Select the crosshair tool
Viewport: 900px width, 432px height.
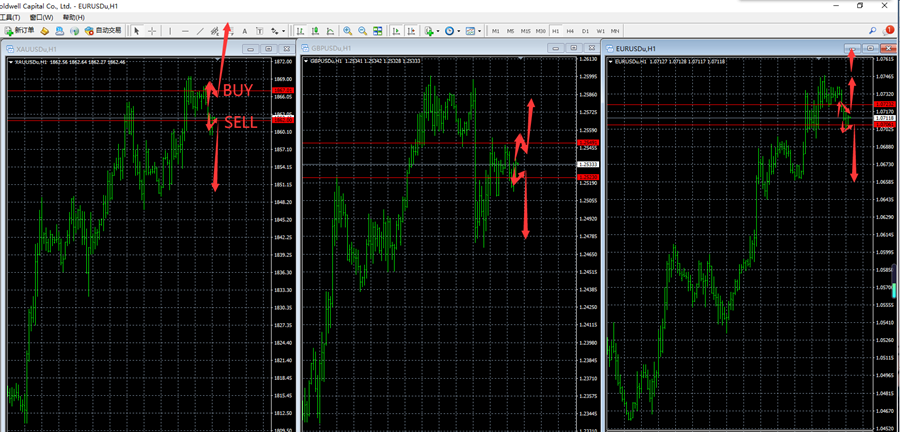[152, 31]
